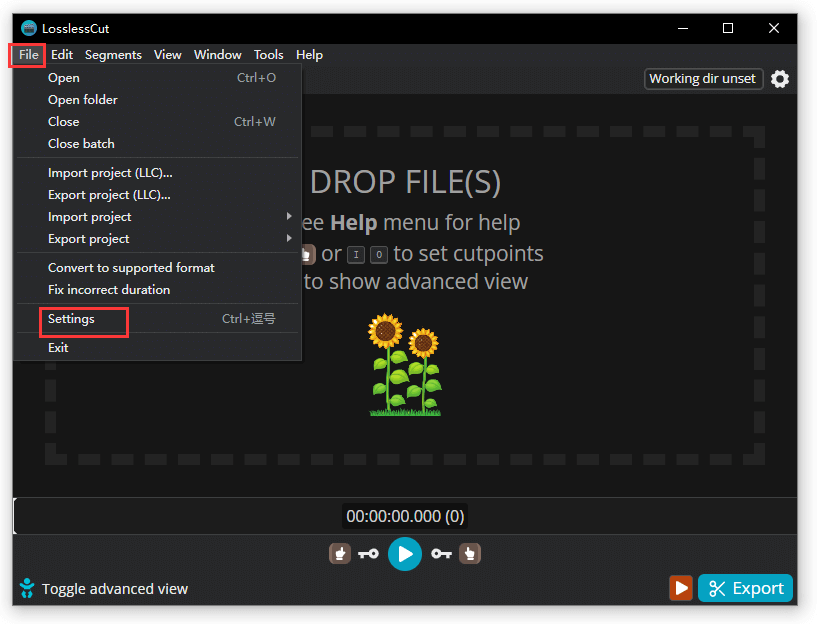Click the LosslessCut app icon in title bar
Image resolution: width=823 pixels, height=624 pixels.
[28, 28]
